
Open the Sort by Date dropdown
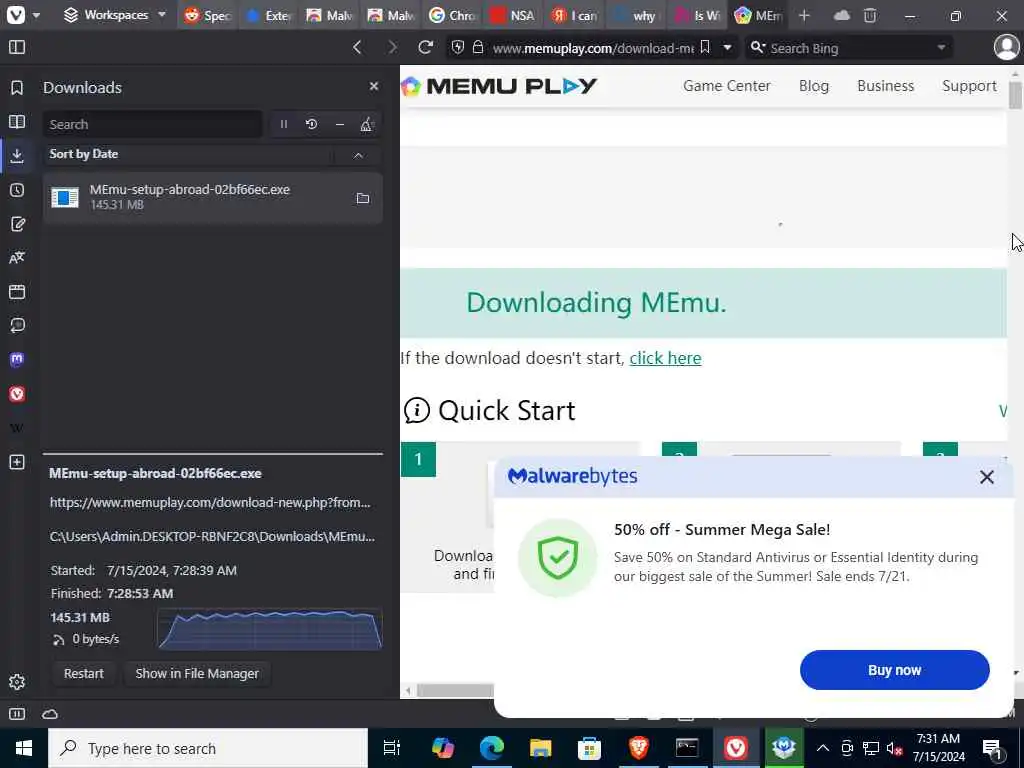click(189, 154)
